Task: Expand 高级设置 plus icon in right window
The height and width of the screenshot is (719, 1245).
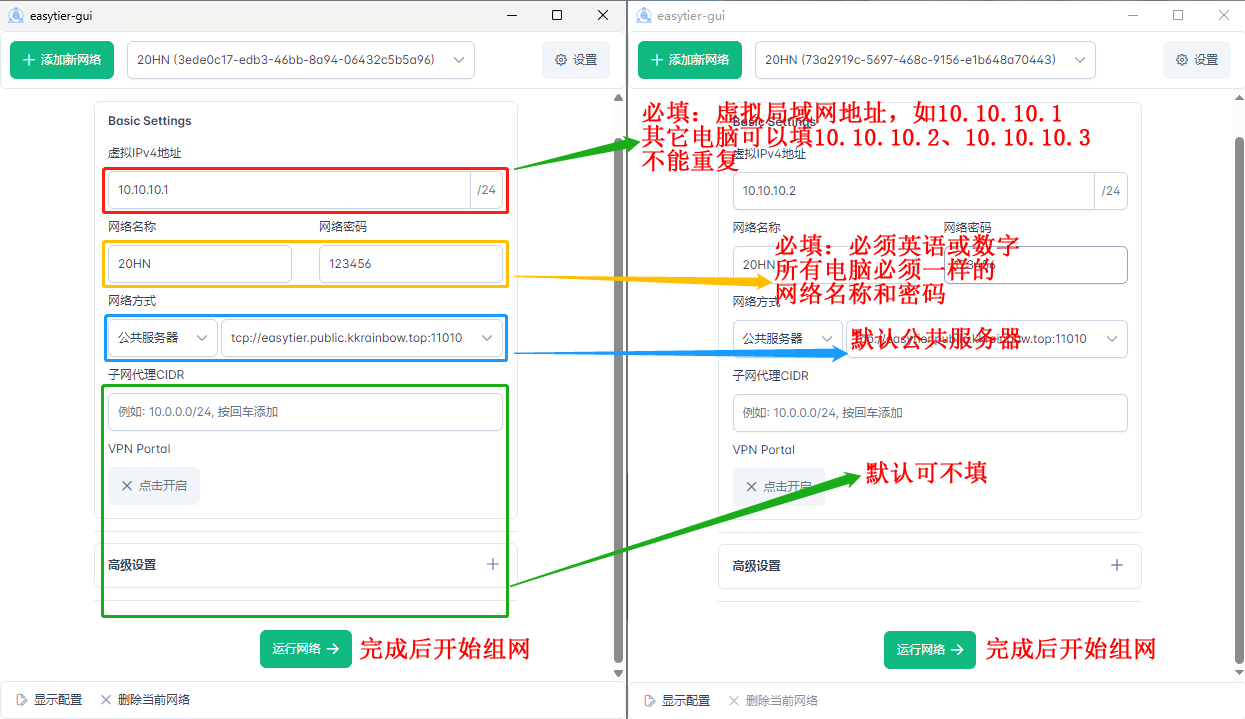Action: (x=1117, y=565)
